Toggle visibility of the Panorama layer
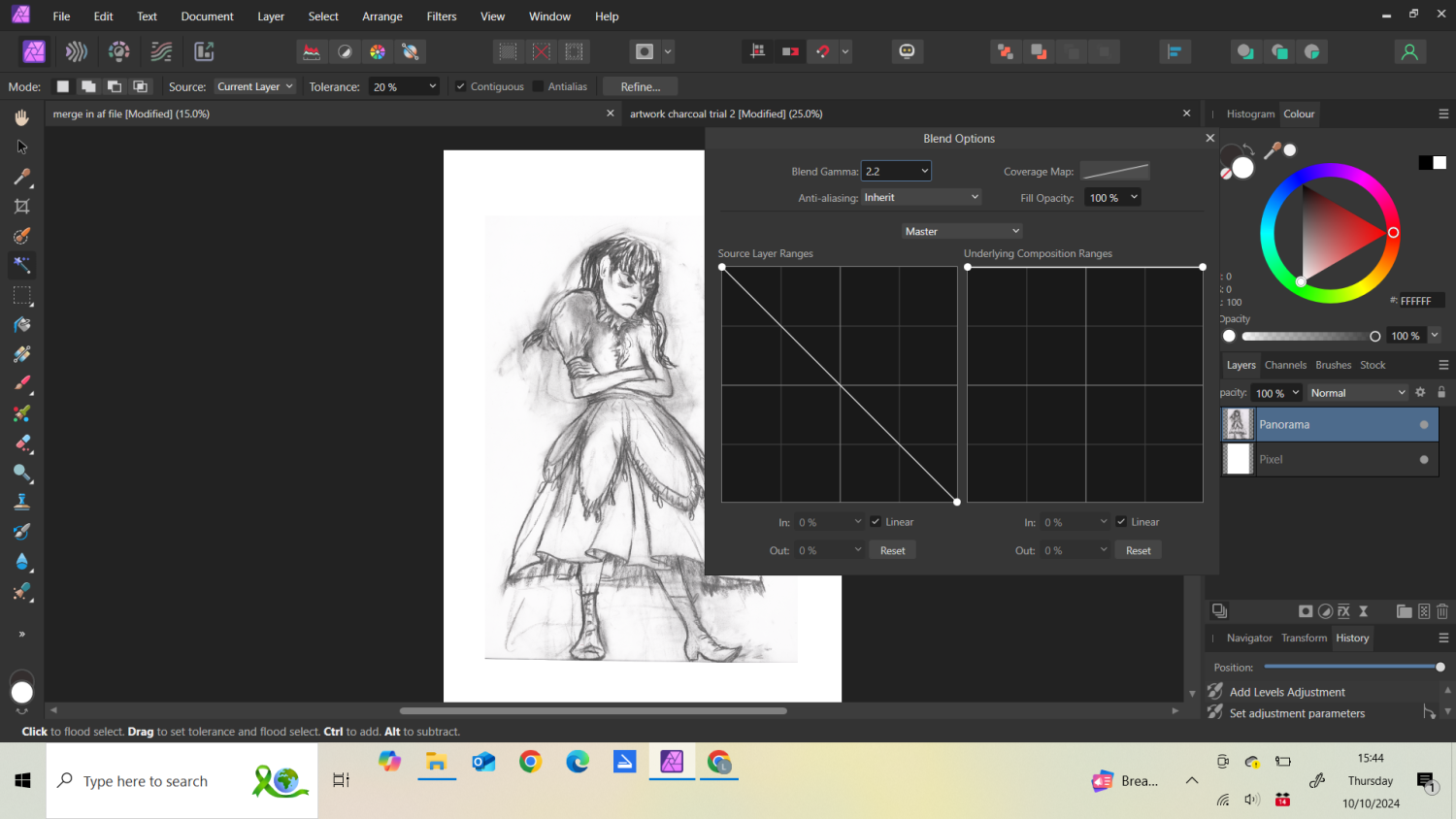Image resolution: width=1456 pixels, height=819 pixels. point(1424,424)
